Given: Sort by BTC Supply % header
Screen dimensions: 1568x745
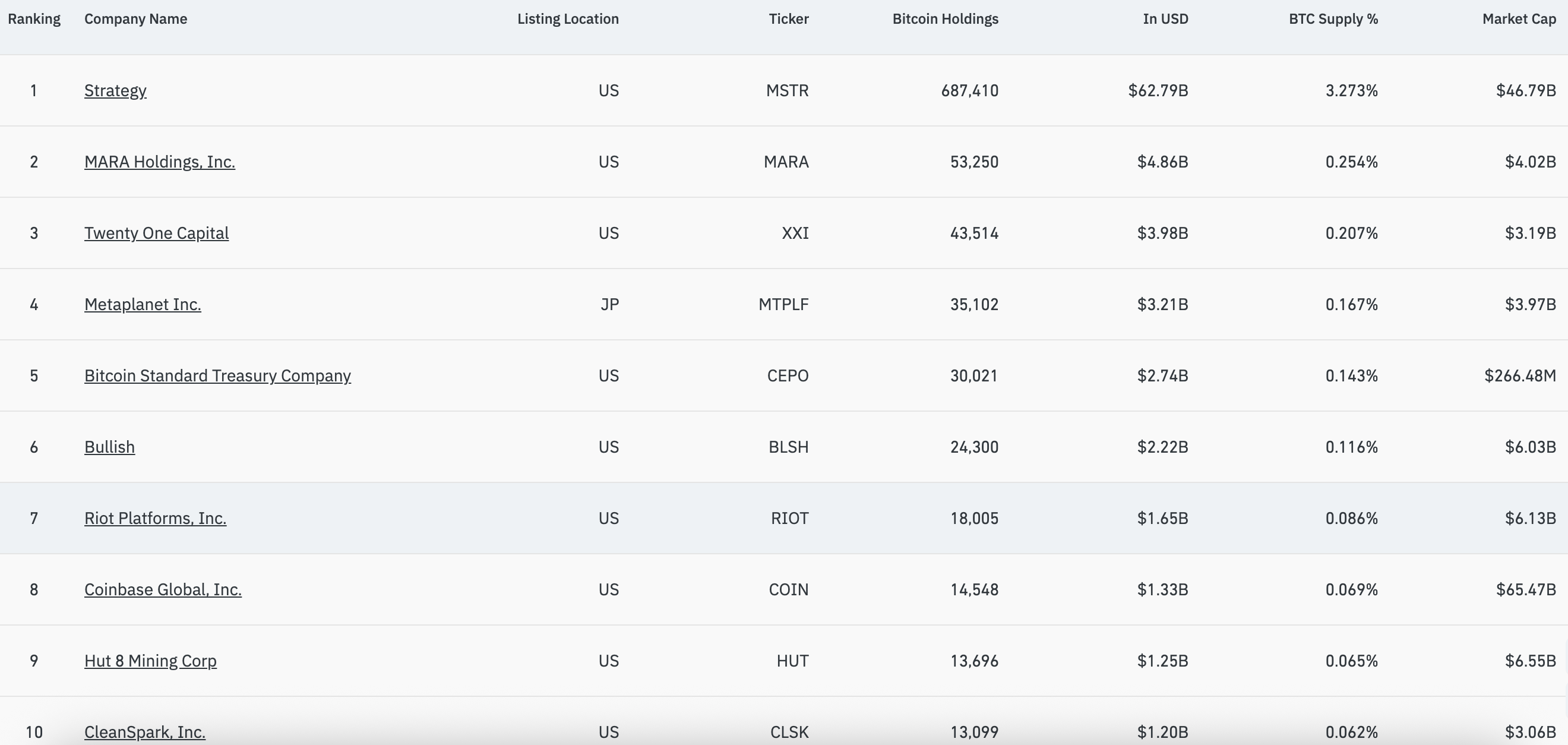Looking at the screenshot, I should [1333, 19].
